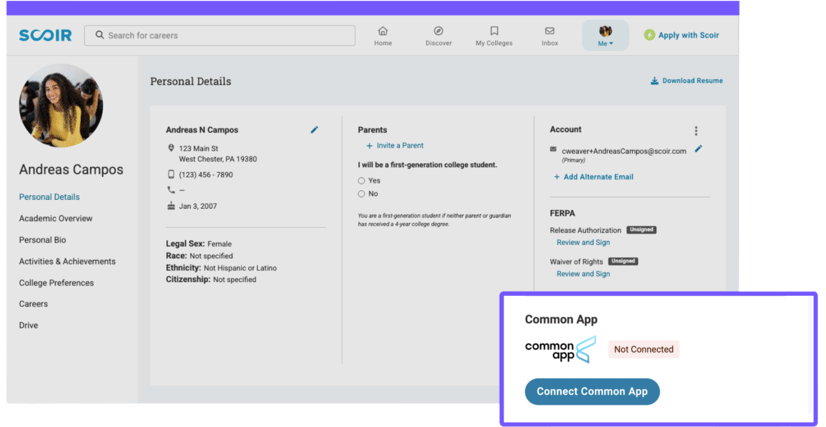This screenshot has height=427, width=826.
Task: Click Review and Sign under Release Authorization
Action: [x=583, y=242]
